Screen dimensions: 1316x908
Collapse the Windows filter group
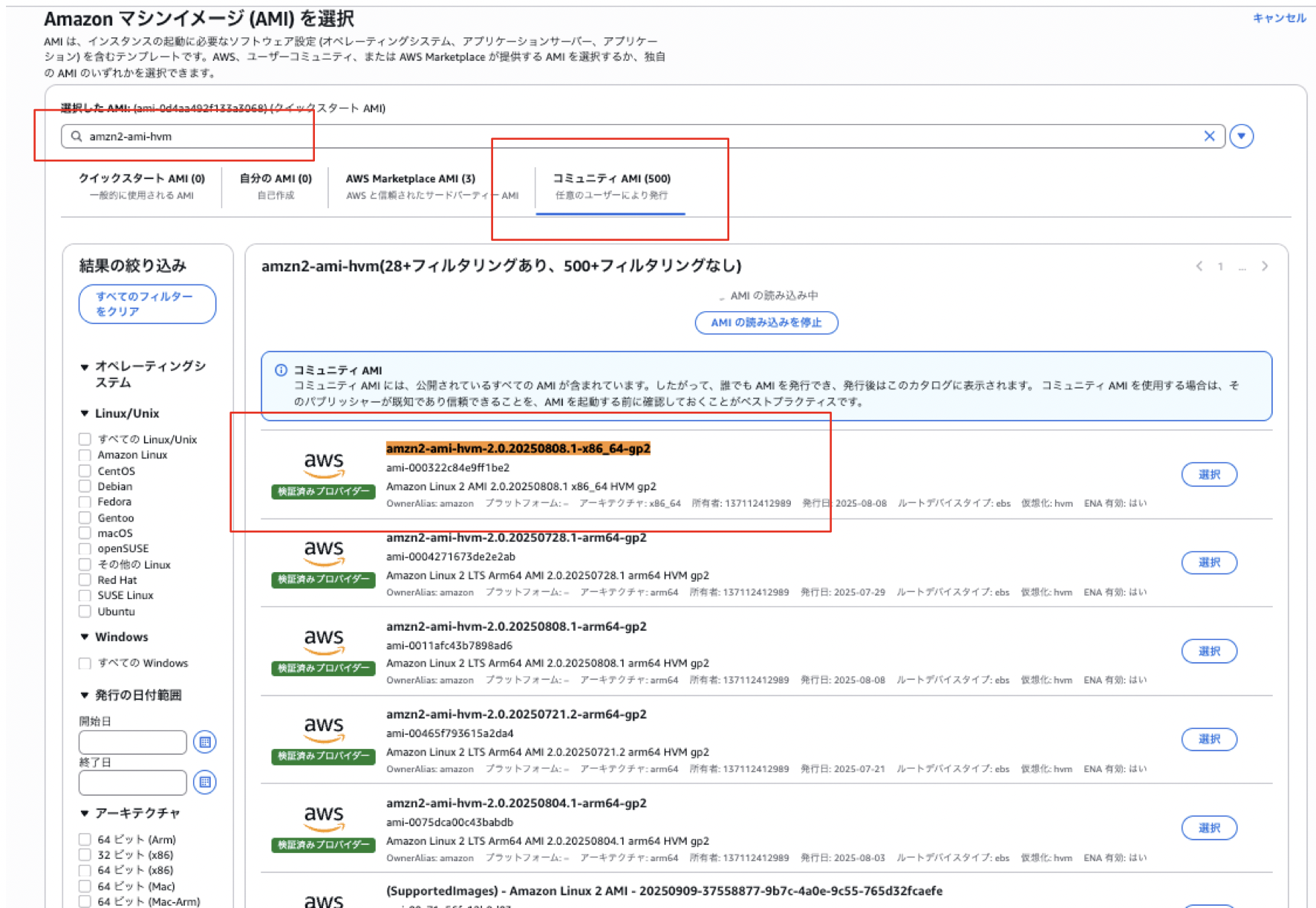pyautogui.click(x=85, y=637)
